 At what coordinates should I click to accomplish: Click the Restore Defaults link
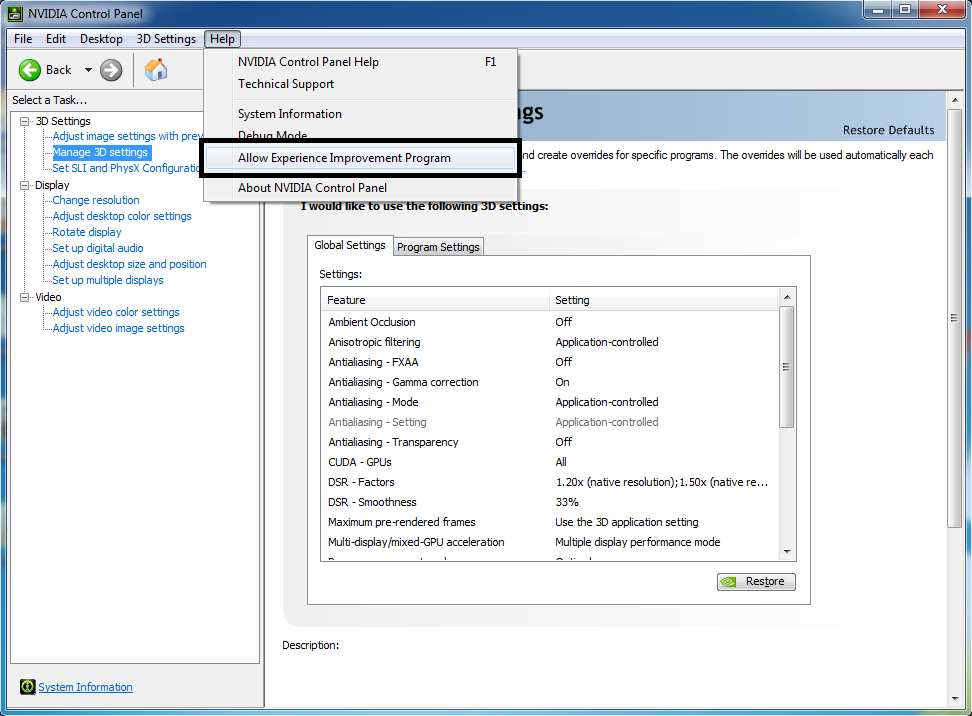(x=888, y=130)
